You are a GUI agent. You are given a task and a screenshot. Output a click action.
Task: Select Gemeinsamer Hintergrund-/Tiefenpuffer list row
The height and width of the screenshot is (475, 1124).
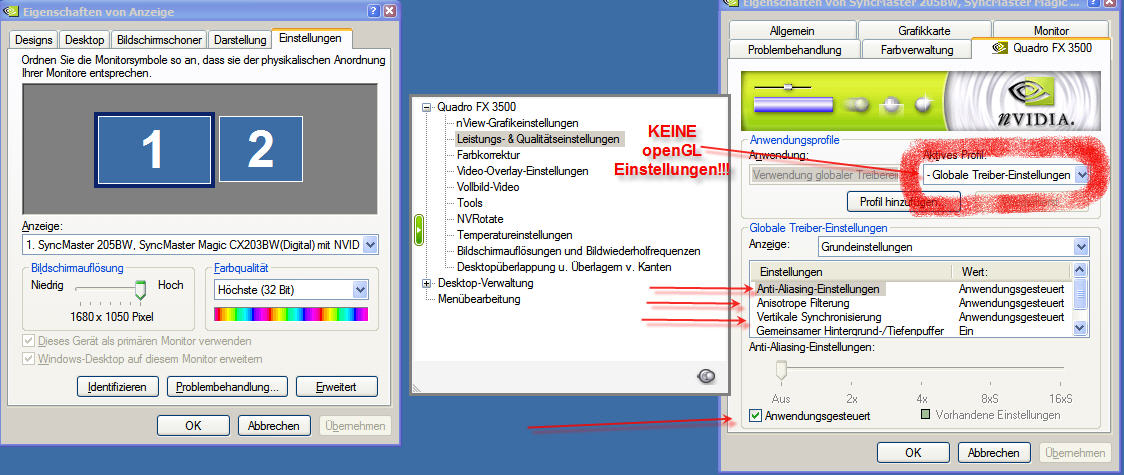tap(910, 330)
